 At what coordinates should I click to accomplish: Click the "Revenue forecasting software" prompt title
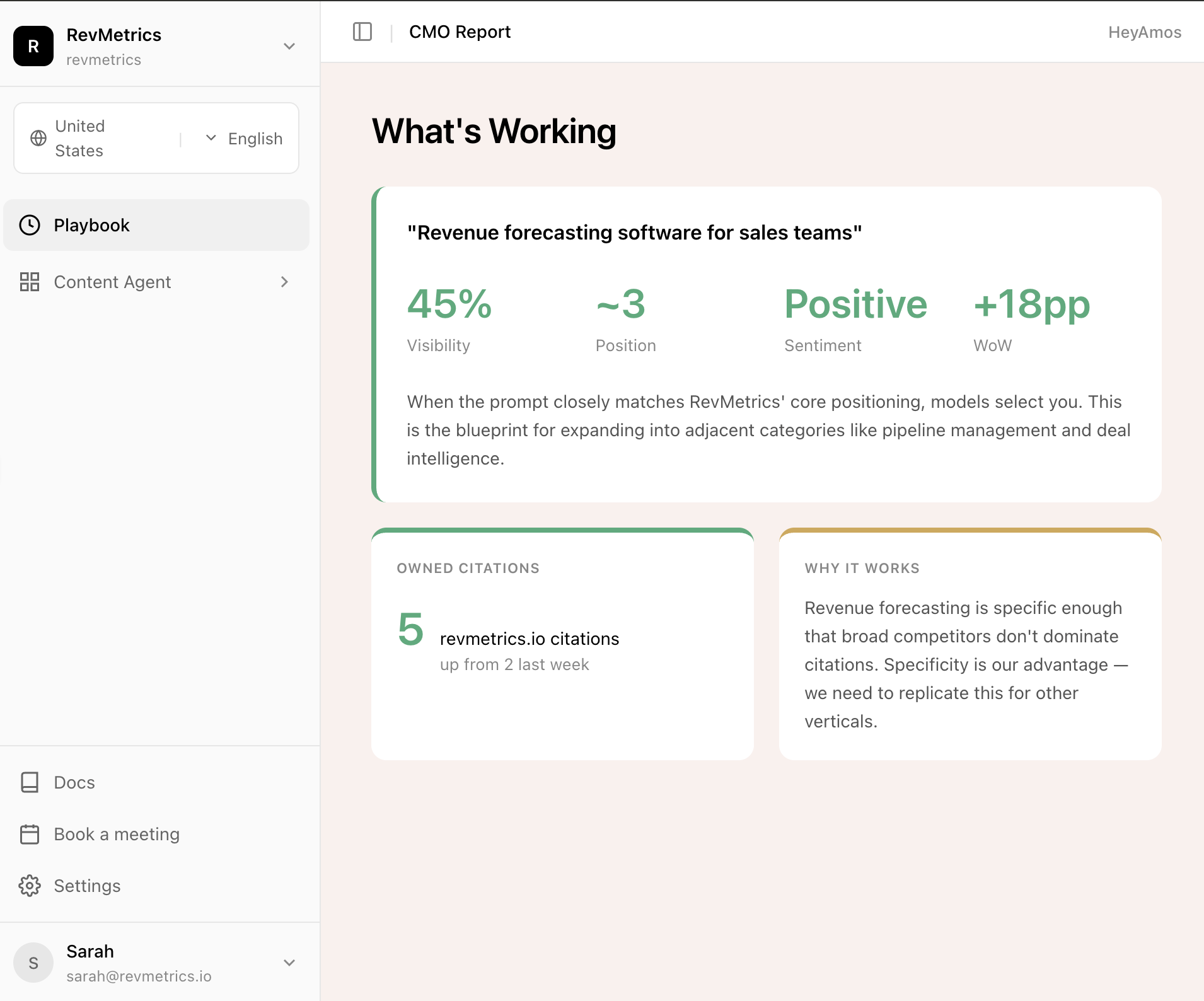[x=634, y=233]
